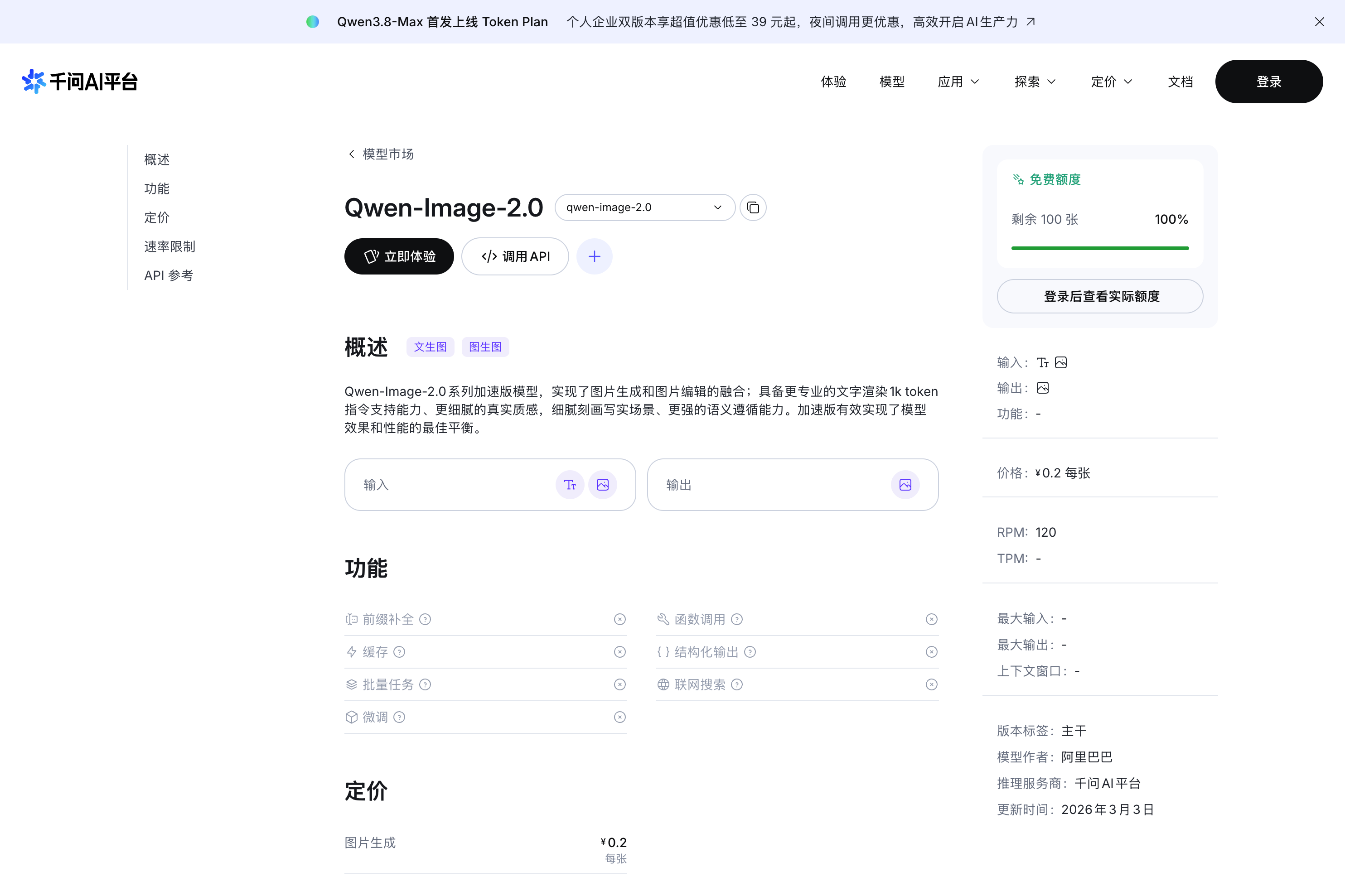
Task: Click the 文生图 tag
Action: point(430,347)
